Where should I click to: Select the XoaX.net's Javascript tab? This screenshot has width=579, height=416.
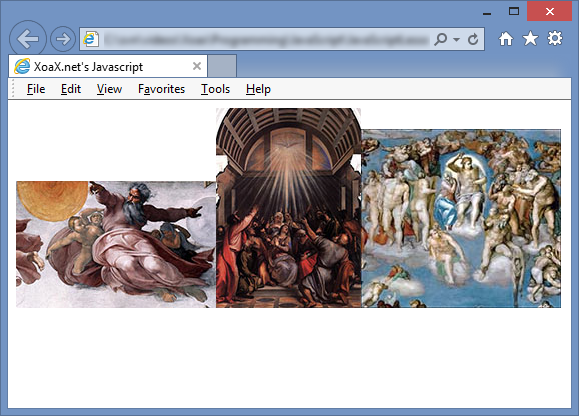click(x=107, y=66)
